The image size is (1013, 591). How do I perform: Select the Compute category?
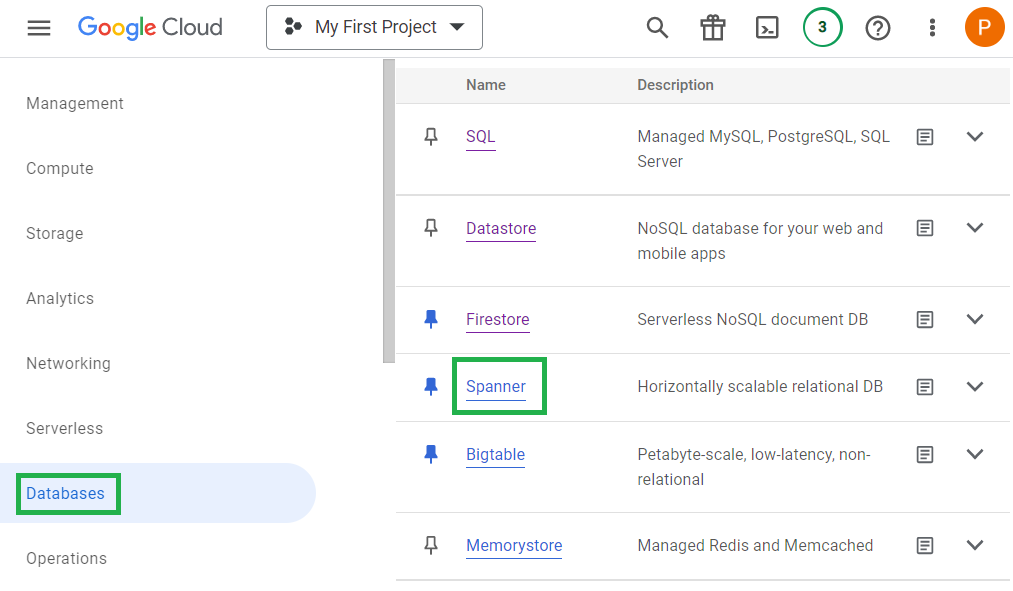pos(60,169)
